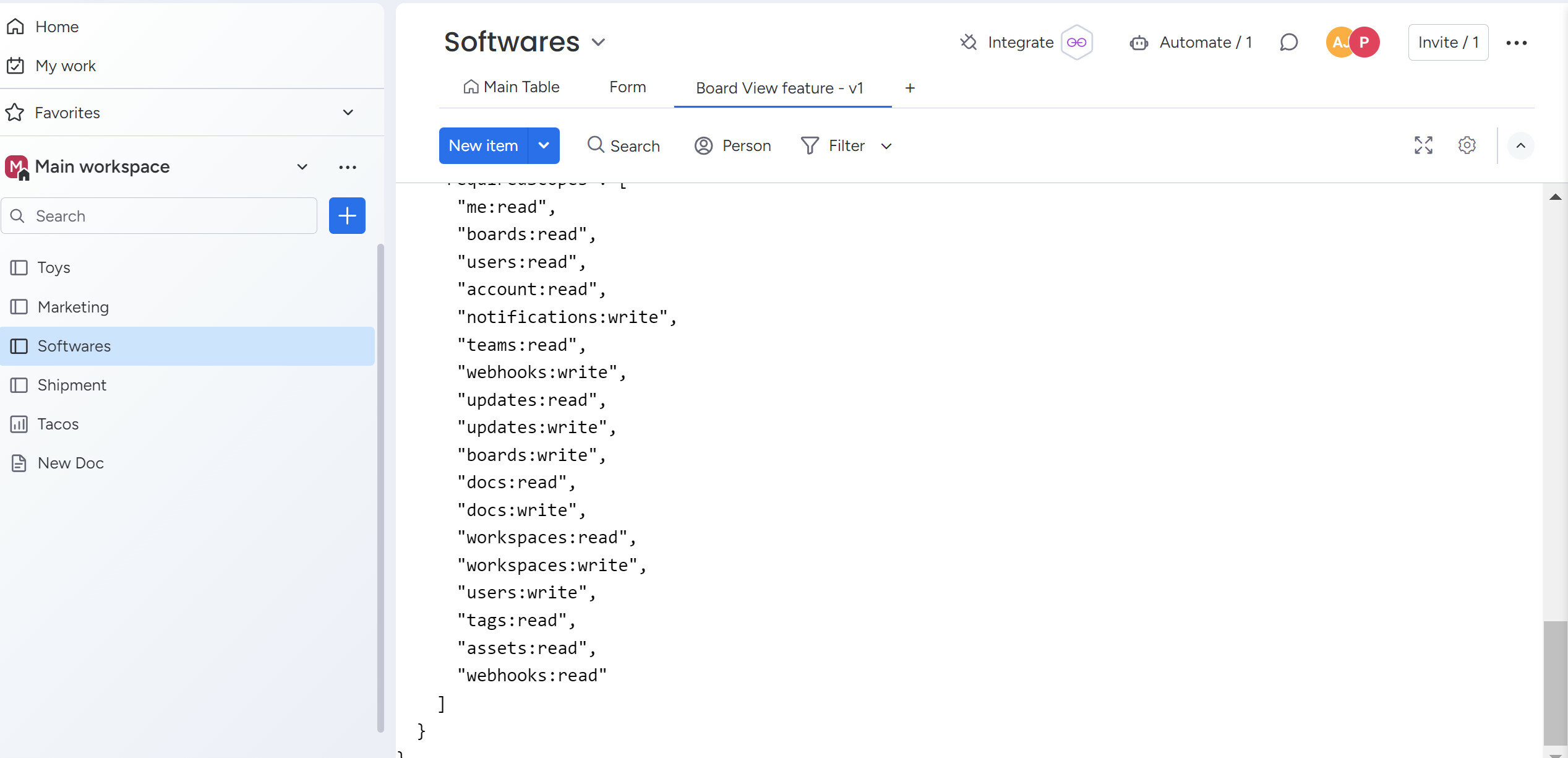
Task: Open the board discussion chat bubble
Action: (1288, 42)
